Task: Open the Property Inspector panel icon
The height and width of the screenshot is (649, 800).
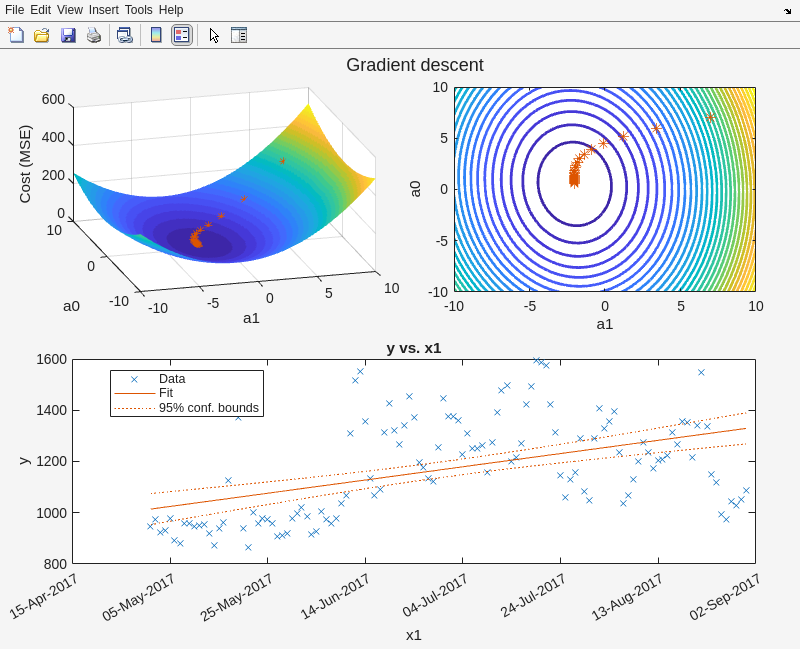Action: tap(239, 35)
